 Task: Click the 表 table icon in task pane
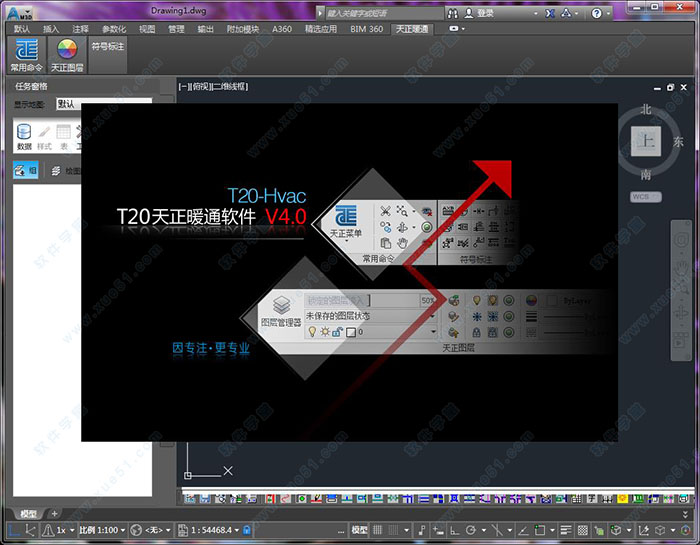pyautogui.click(x=63, y=137)
